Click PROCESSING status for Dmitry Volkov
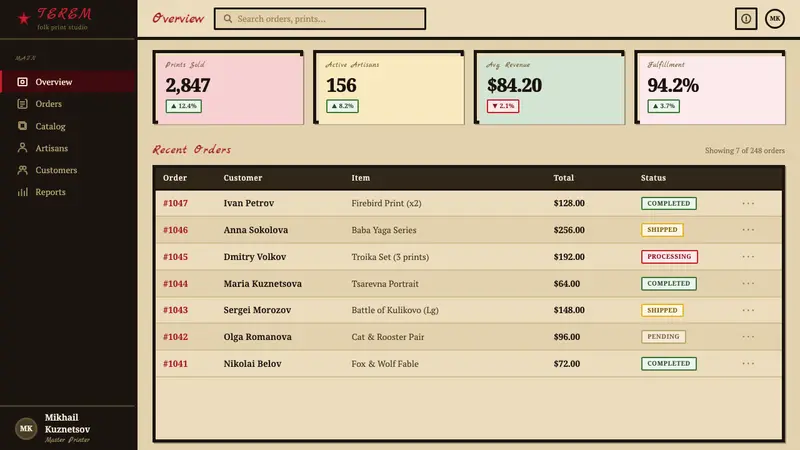The image size is (800, 450). tap(669, 257)
